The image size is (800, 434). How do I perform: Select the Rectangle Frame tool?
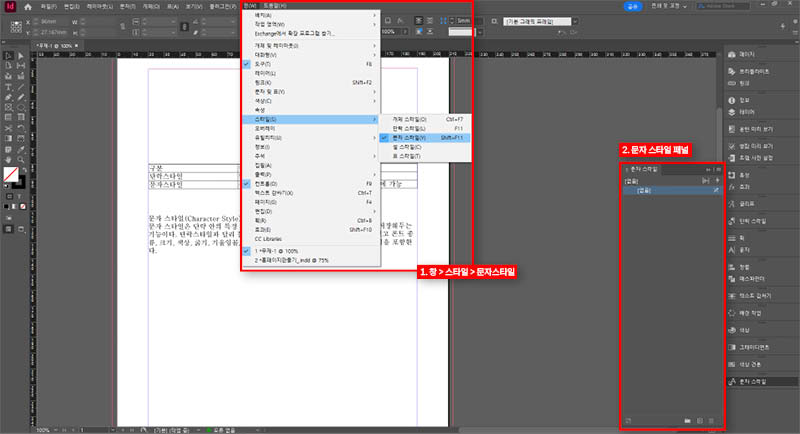point(9,108)
